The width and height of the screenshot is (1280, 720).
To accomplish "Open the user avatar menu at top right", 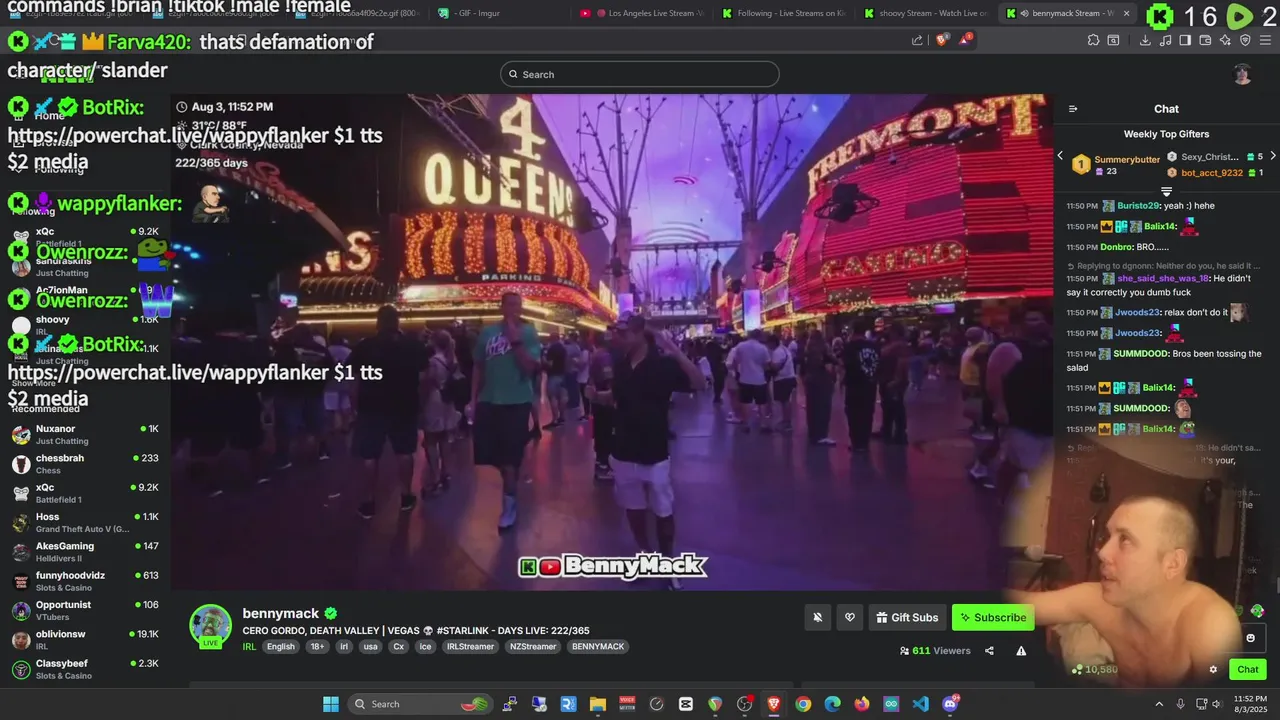I will [1242, 74].
